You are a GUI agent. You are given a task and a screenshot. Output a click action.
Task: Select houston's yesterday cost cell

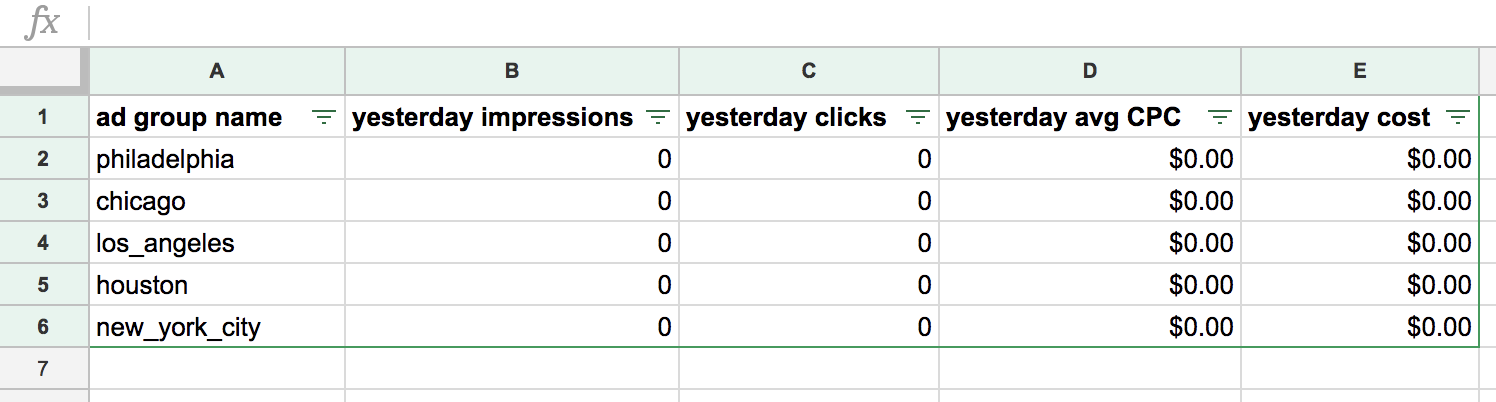pyautogui.click(x=1359, y=285)
